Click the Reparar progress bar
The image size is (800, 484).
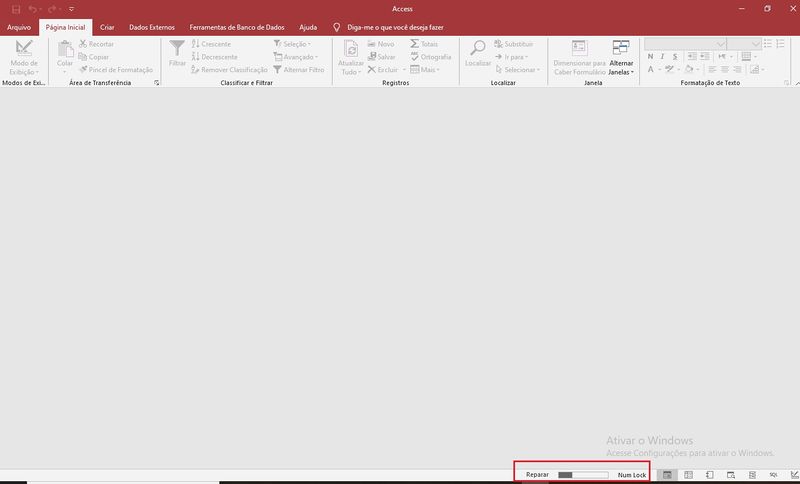(x=583, y=475)
